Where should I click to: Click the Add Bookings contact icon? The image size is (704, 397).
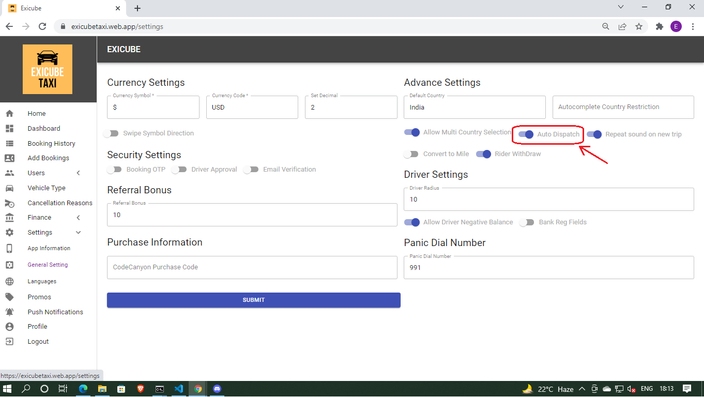pyautogui.click(x=9, y=158)
